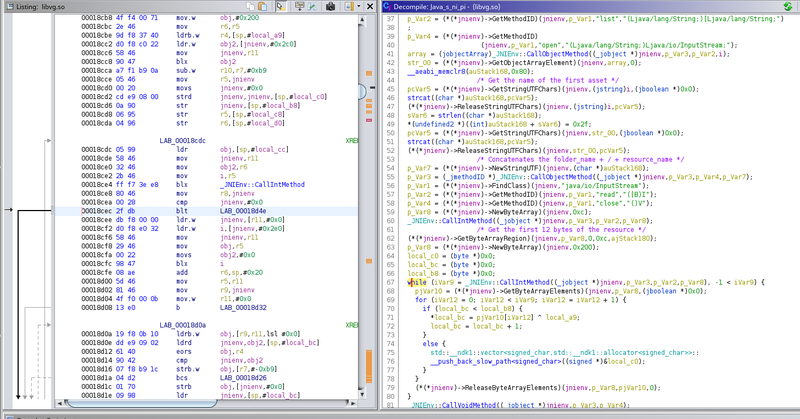The image size is (800, 419).
Task: Click address 00018cec in Listing
Action: pyautogui.click(x=96, y=211)
